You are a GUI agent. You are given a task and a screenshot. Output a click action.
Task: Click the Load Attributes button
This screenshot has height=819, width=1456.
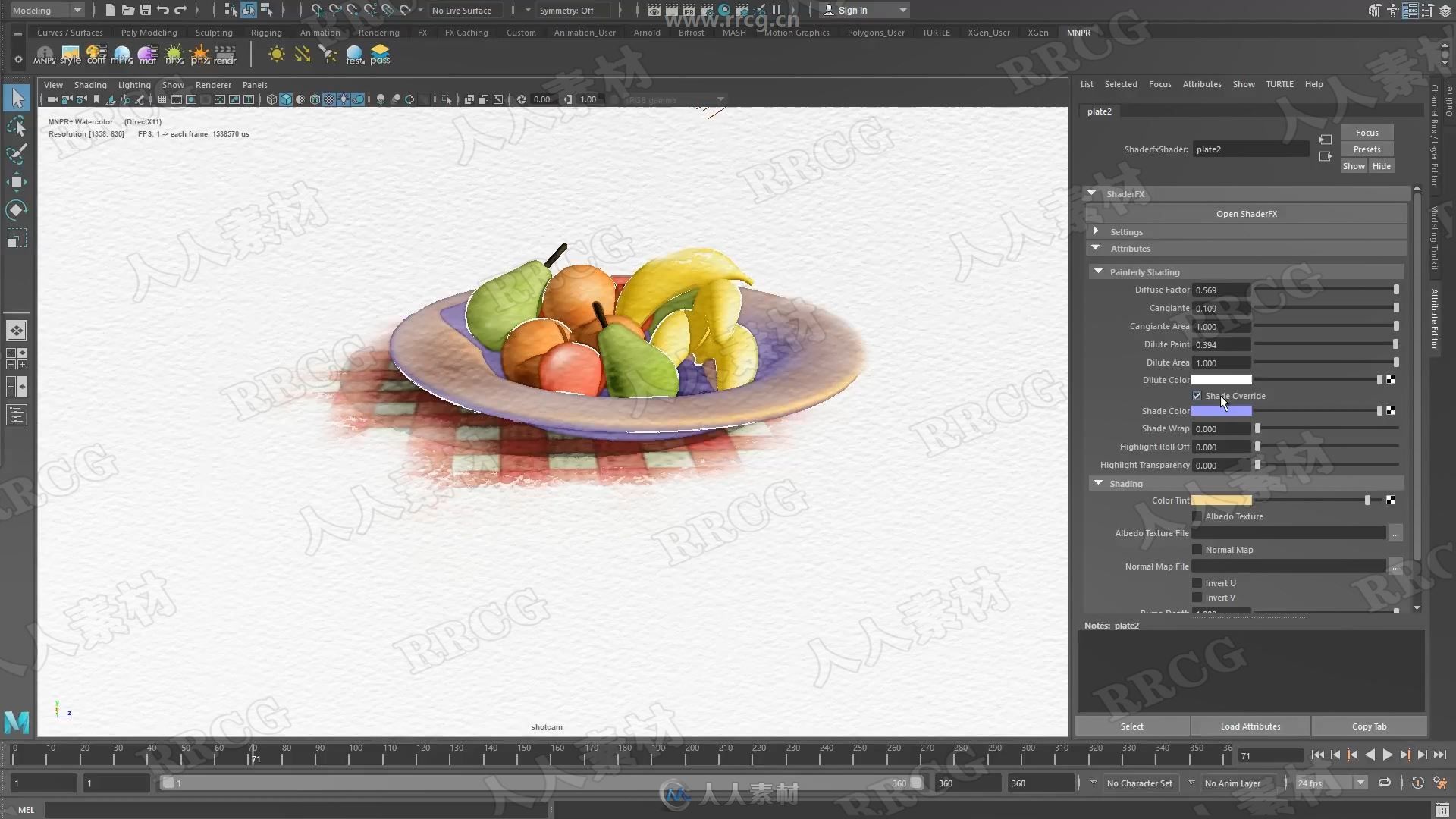(x=1250, y=726)
